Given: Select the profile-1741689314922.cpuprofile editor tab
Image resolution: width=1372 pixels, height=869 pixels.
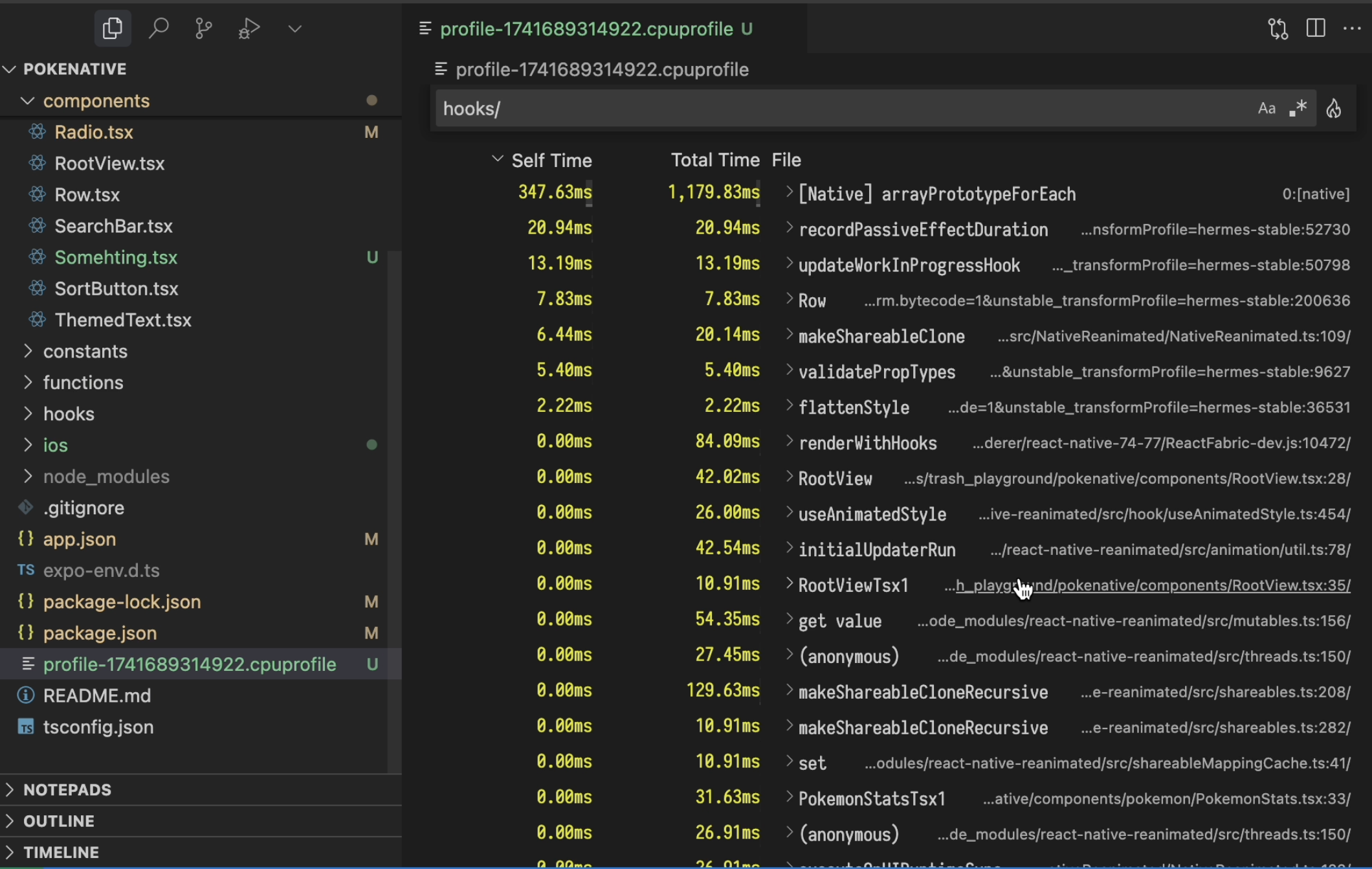Looking at the screenshot, I should coord(586,28).
